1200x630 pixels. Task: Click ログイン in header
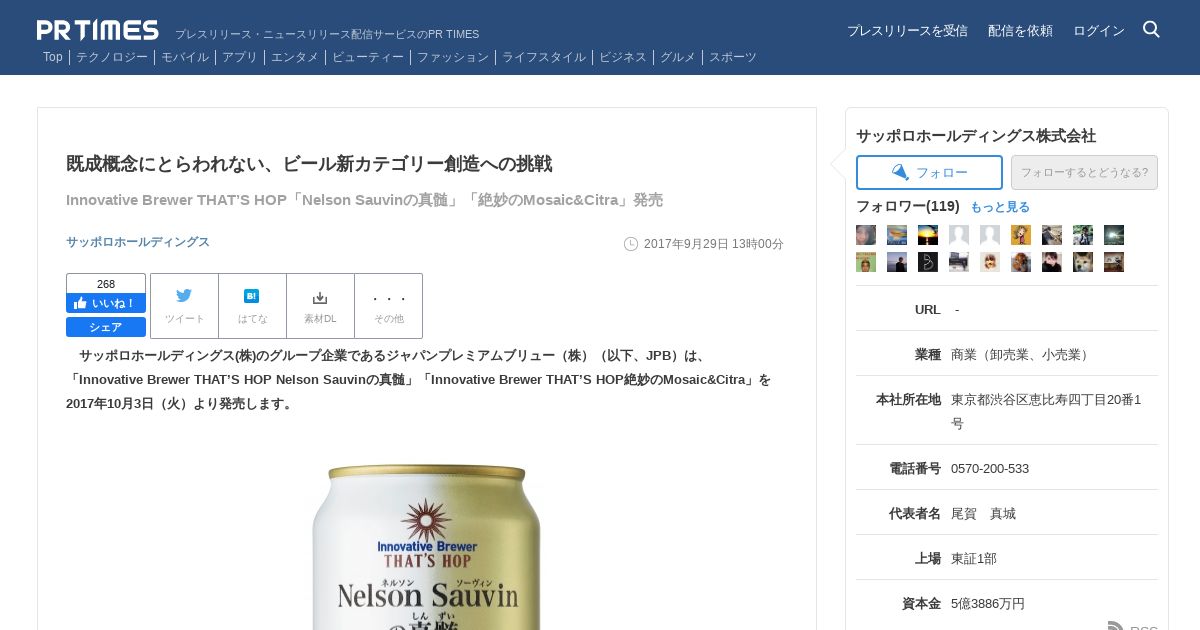[1098, 31]
